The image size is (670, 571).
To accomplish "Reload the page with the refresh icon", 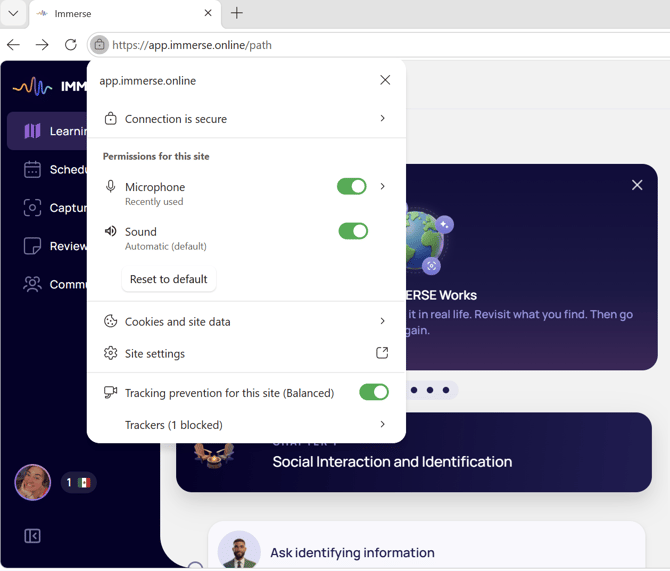I will (x=71, y=44).
